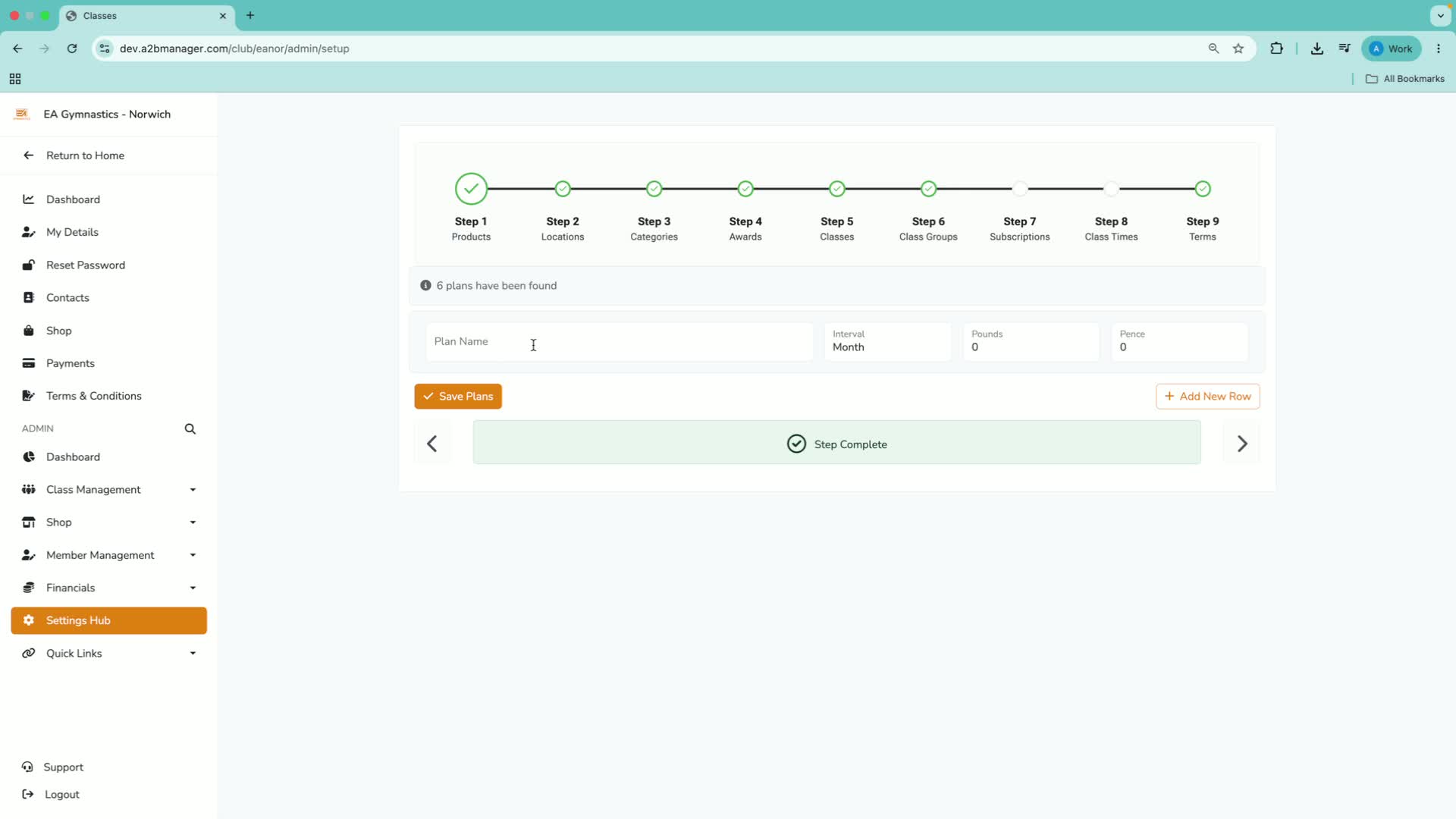Open the Interval Month dropdown

click(x=887, y=341)
